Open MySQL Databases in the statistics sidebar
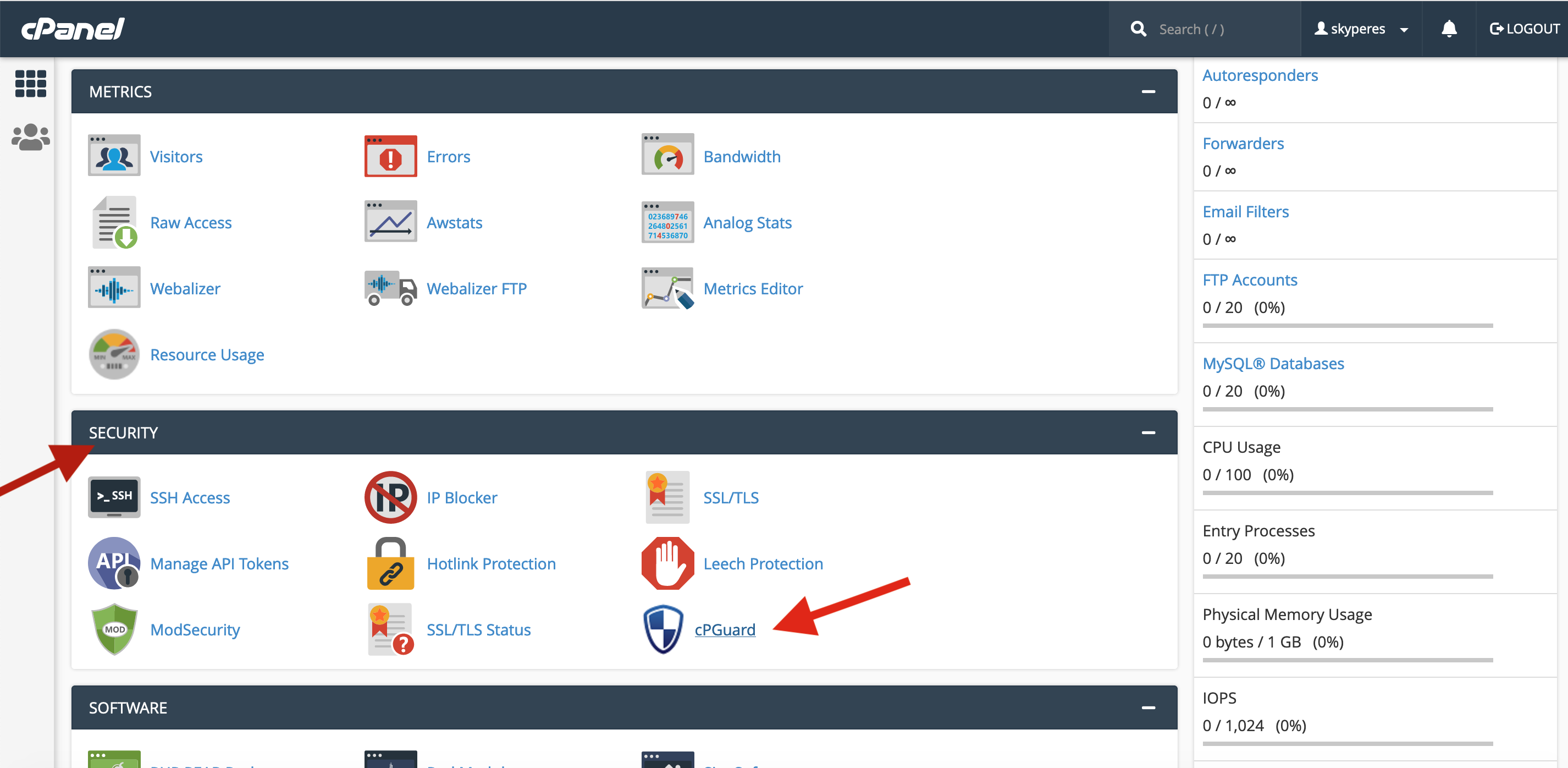The width and height of the screenshot is (1568, 768). click(1273, 364)
